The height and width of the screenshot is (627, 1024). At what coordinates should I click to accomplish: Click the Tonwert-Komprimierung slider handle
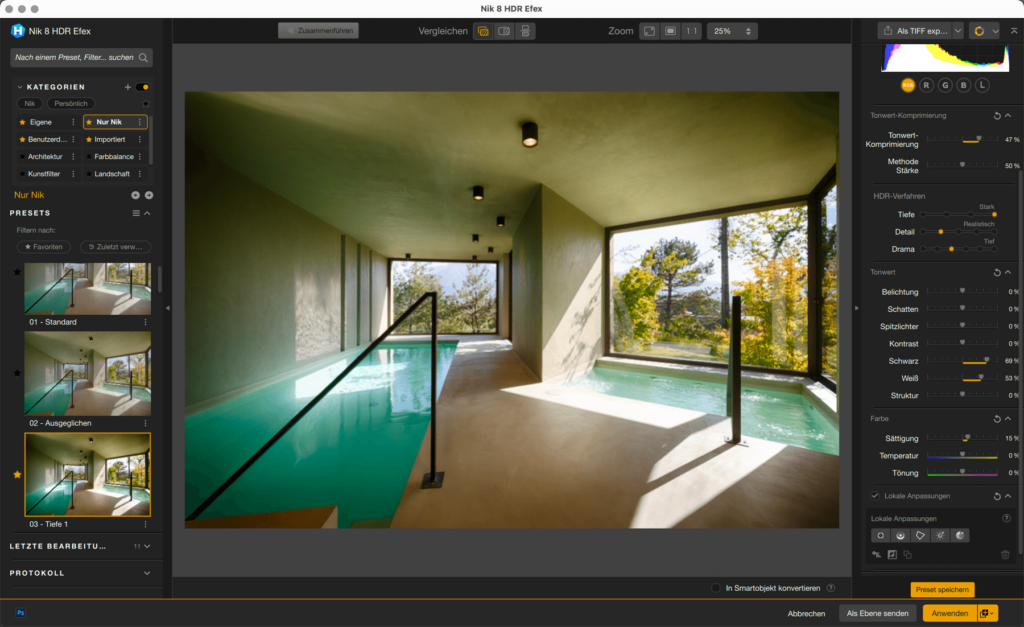click(978, 138)
